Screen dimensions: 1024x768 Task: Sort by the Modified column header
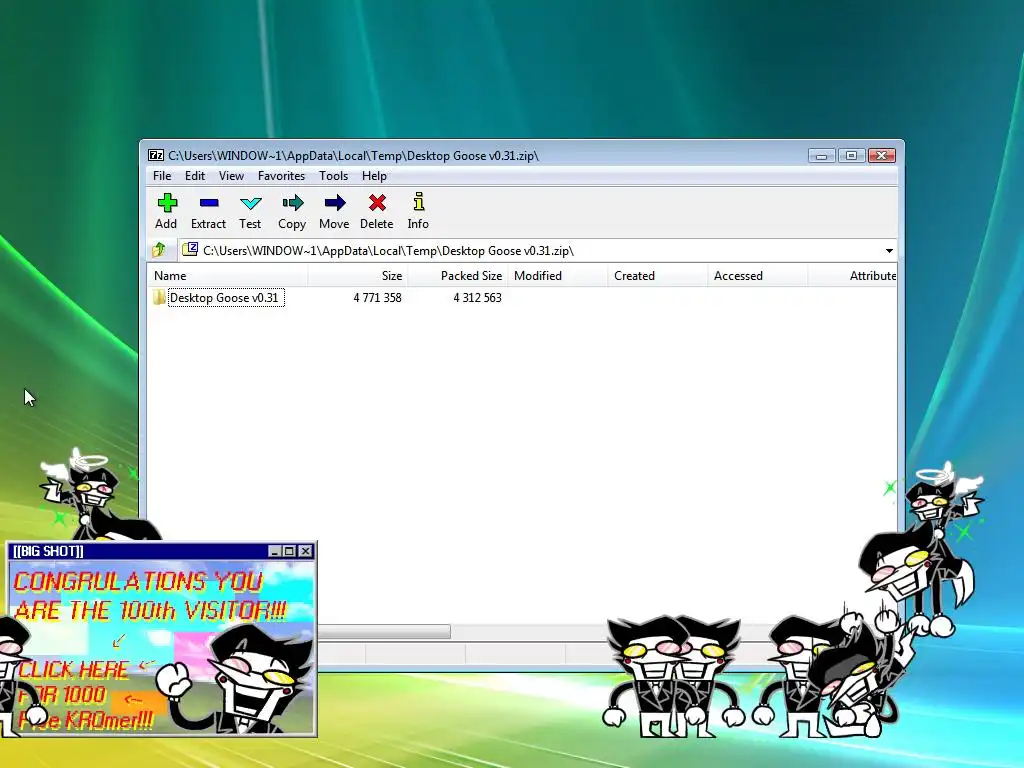(x=558, y=276)
